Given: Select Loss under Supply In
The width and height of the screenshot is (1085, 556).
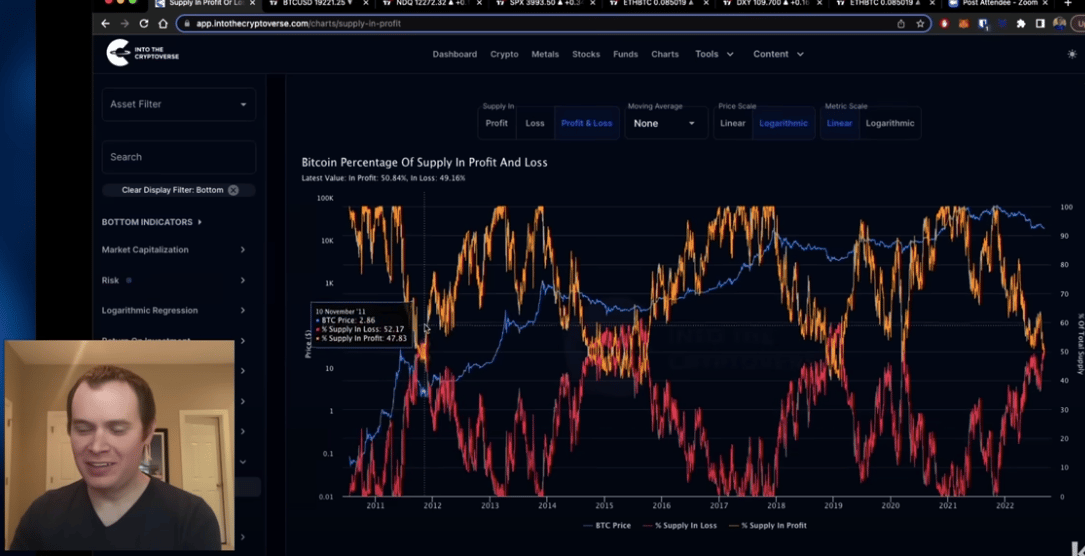Looking at the screenshot, I should tap(535, 123).
